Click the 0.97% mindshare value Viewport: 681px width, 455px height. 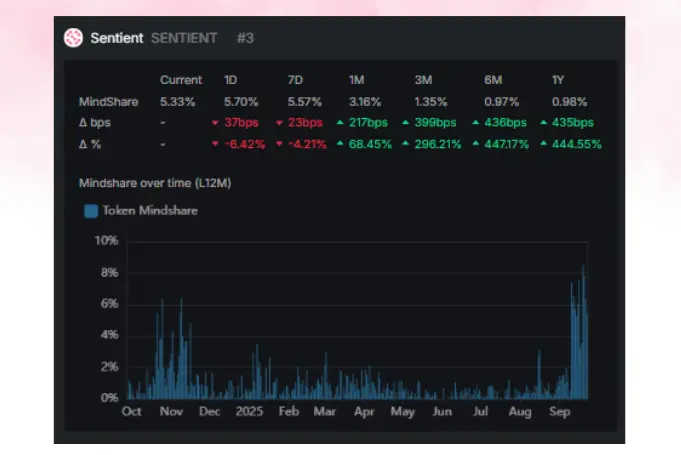[x=502, y=102]
